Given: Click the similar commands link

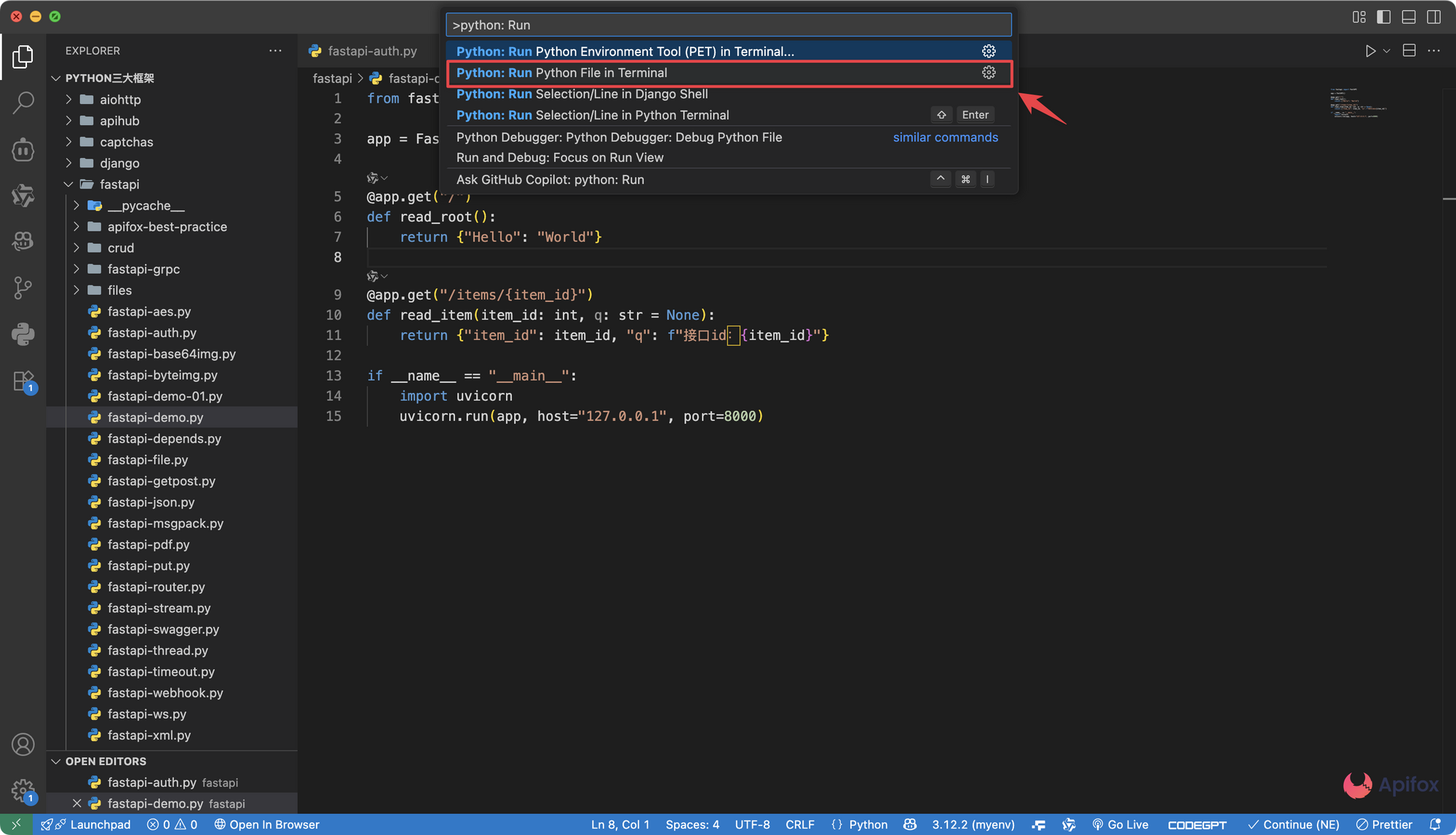Looking at the screenshot, I should pyautogui.click(x=945, y=138).
